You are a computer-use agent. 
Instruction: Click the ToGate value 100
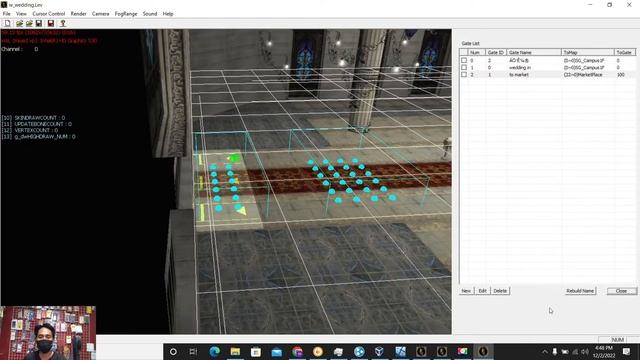(620, 75)
